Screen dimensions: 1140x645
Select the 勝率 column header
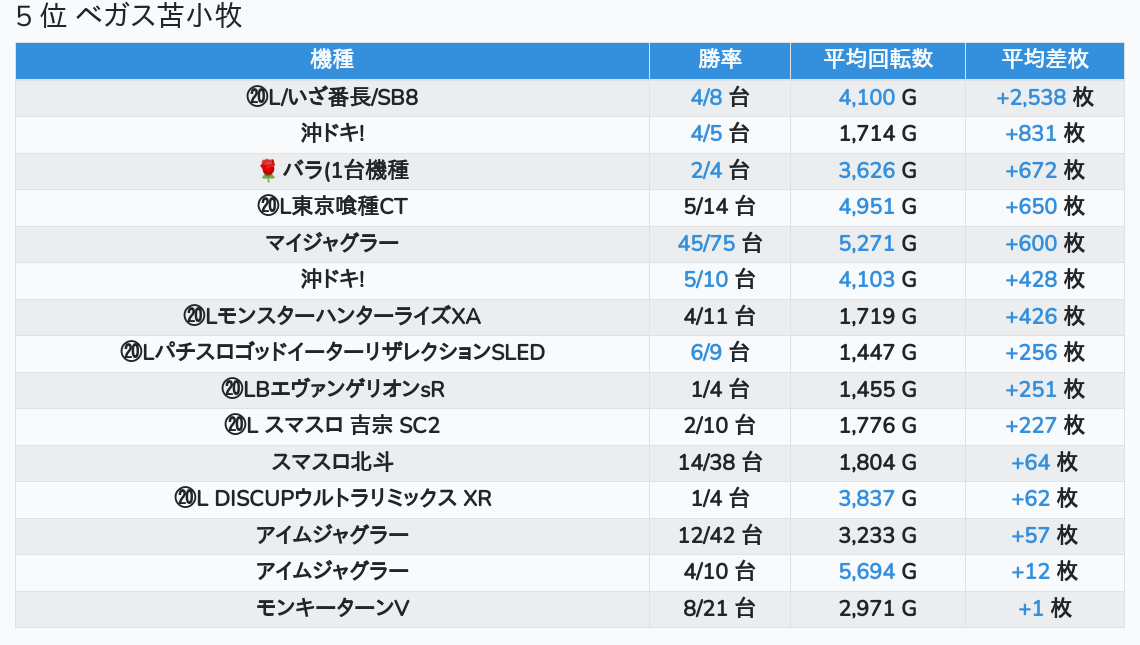click(x=720, y=60)
